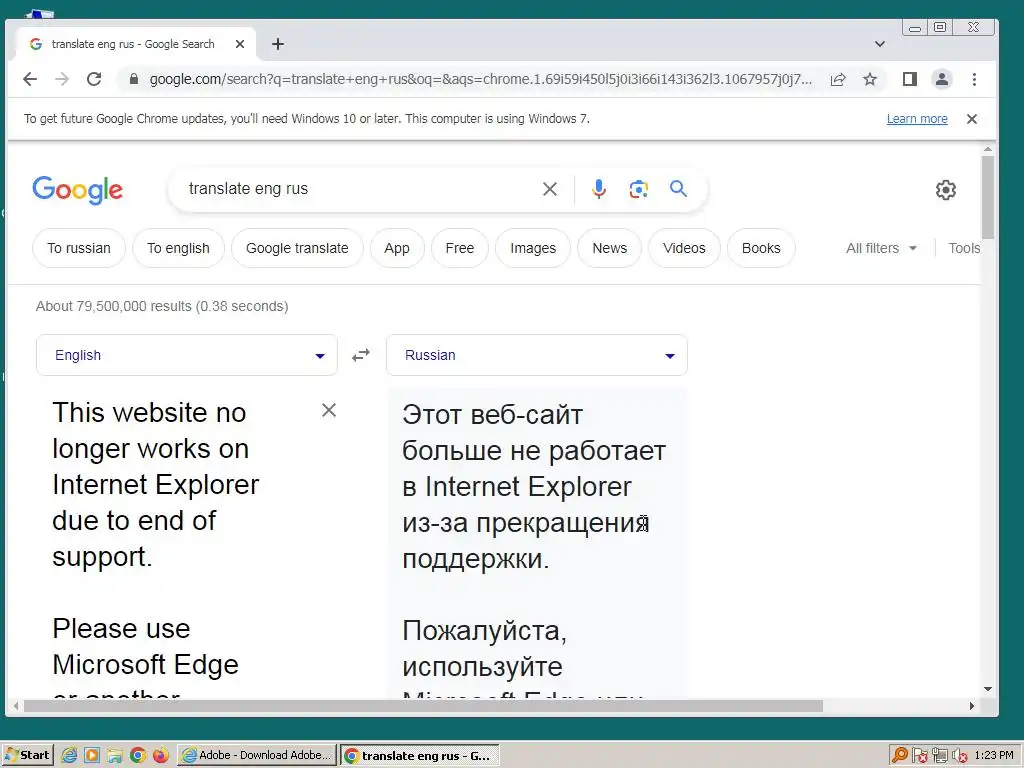Open Windows Explorer from the taskbar
Screen dimensions: 1024x768
pos(115,756)
